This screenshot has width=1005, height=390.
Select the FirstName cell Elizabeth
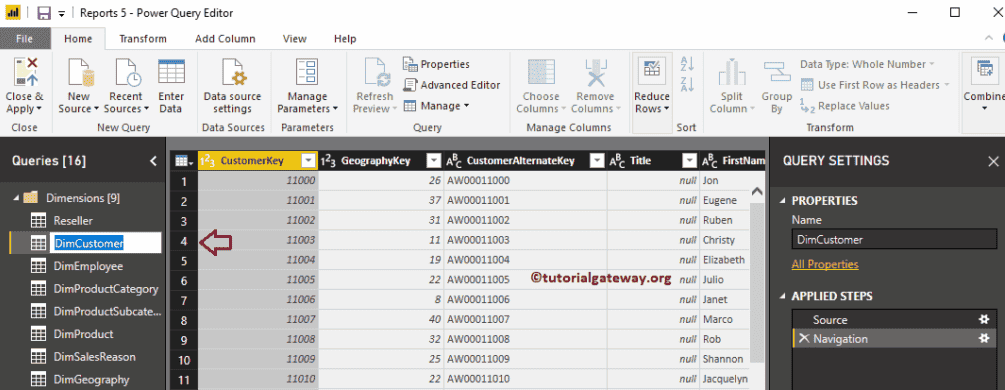click(x=724, y=260)
